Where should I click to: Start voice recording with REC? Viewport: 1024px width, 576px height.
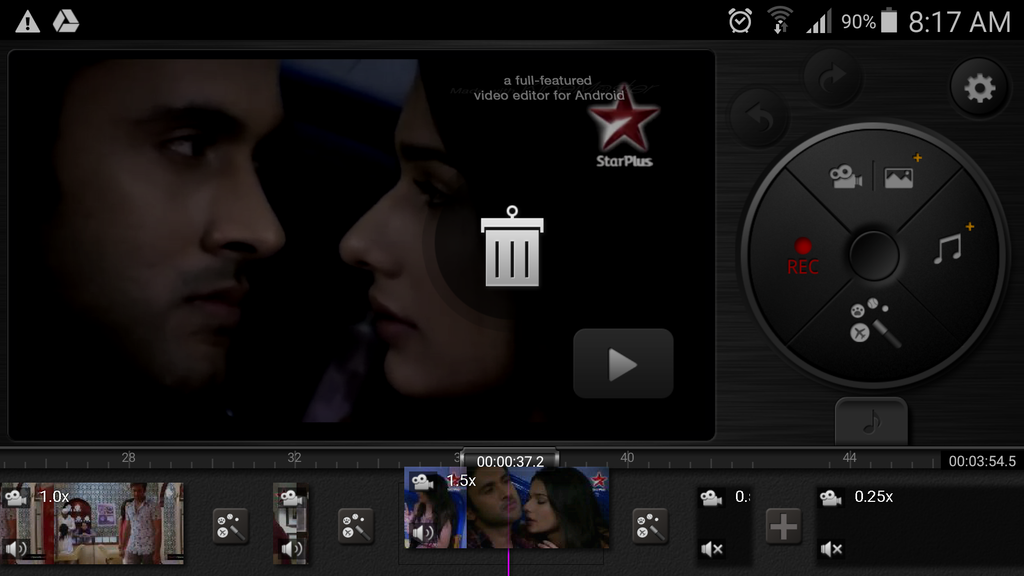pos(803,257)
